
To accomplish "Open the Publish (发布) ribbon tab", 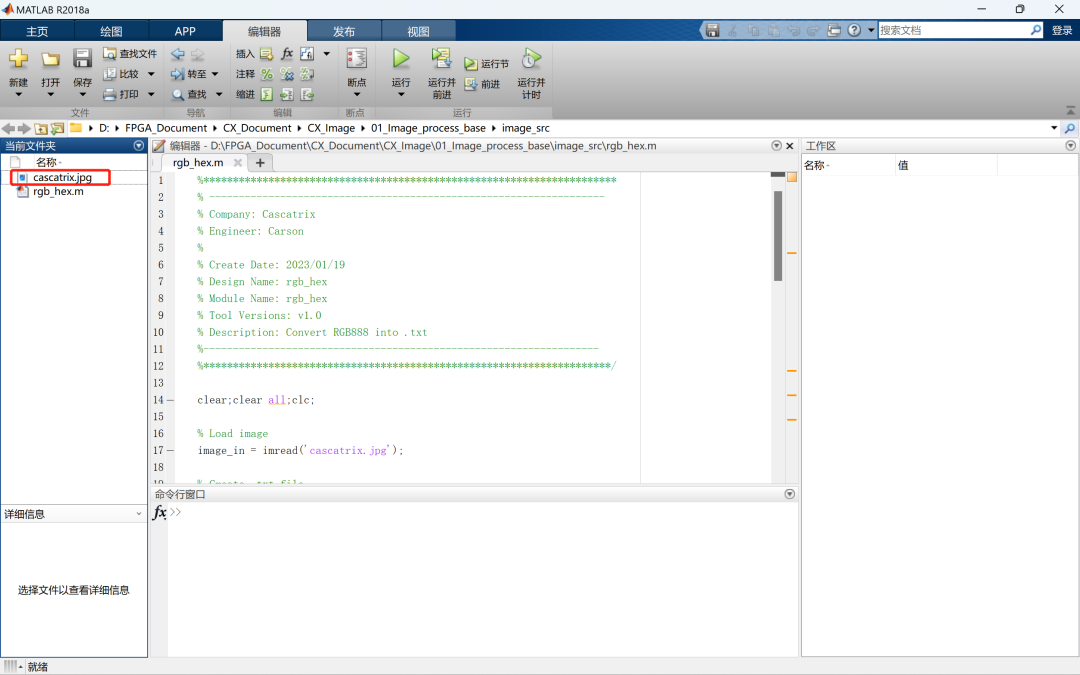I will coord(343,31).
